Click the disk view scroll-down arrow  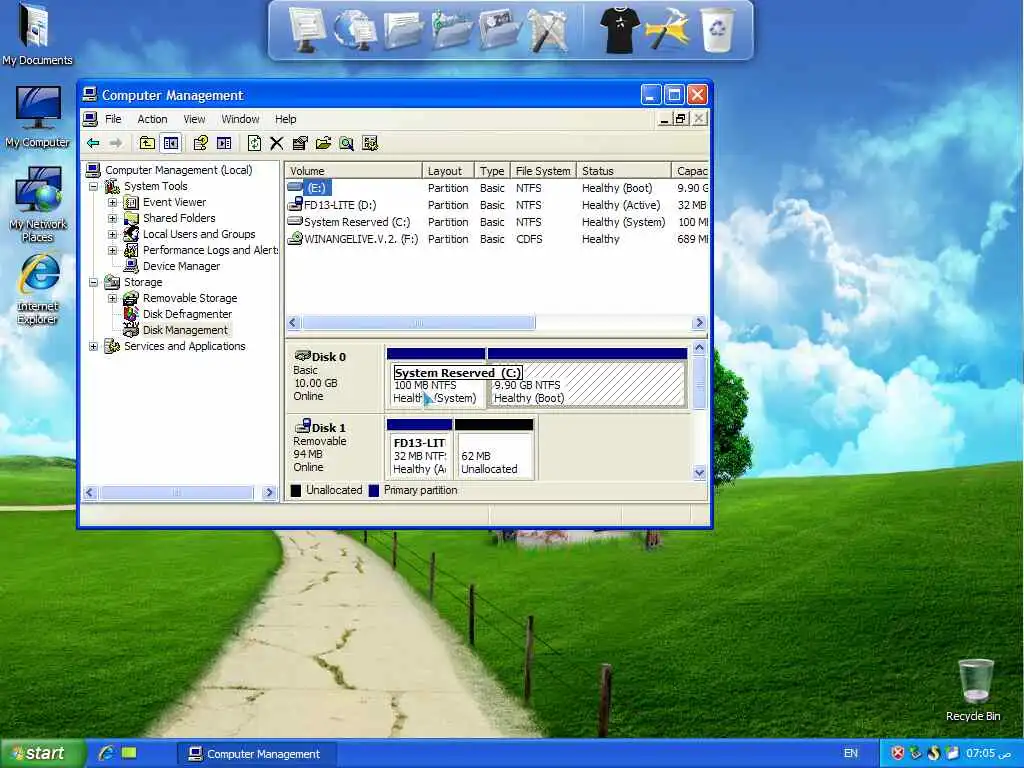click(699, 473)
